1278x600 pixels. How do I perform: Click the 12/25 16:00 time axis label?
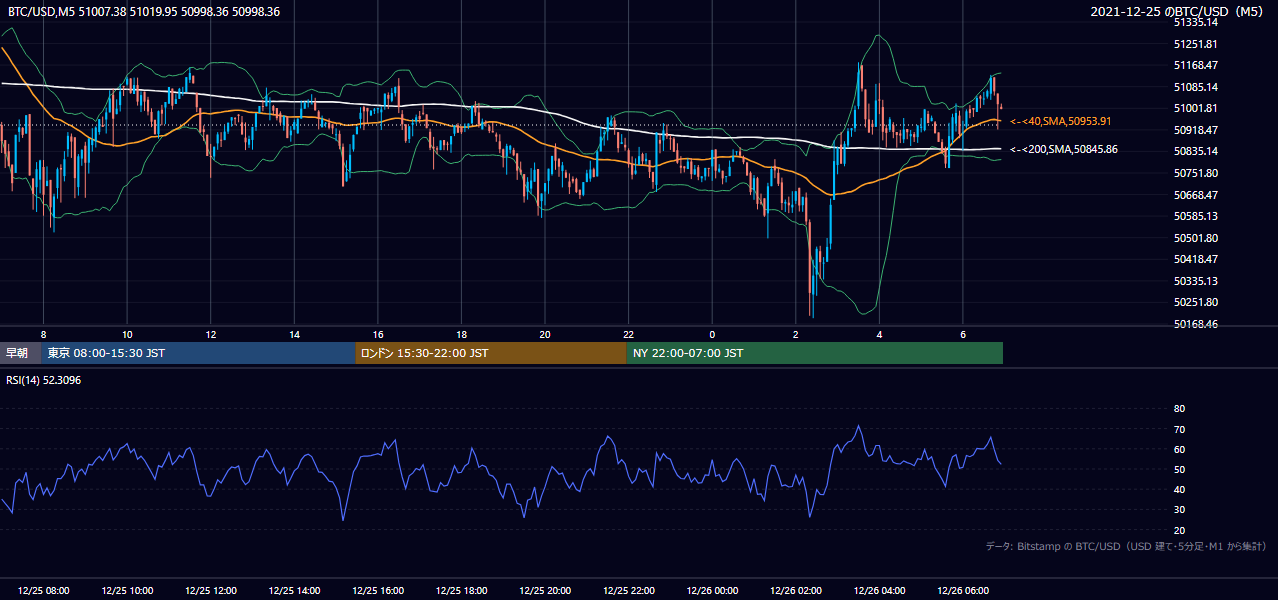point(378,591)
